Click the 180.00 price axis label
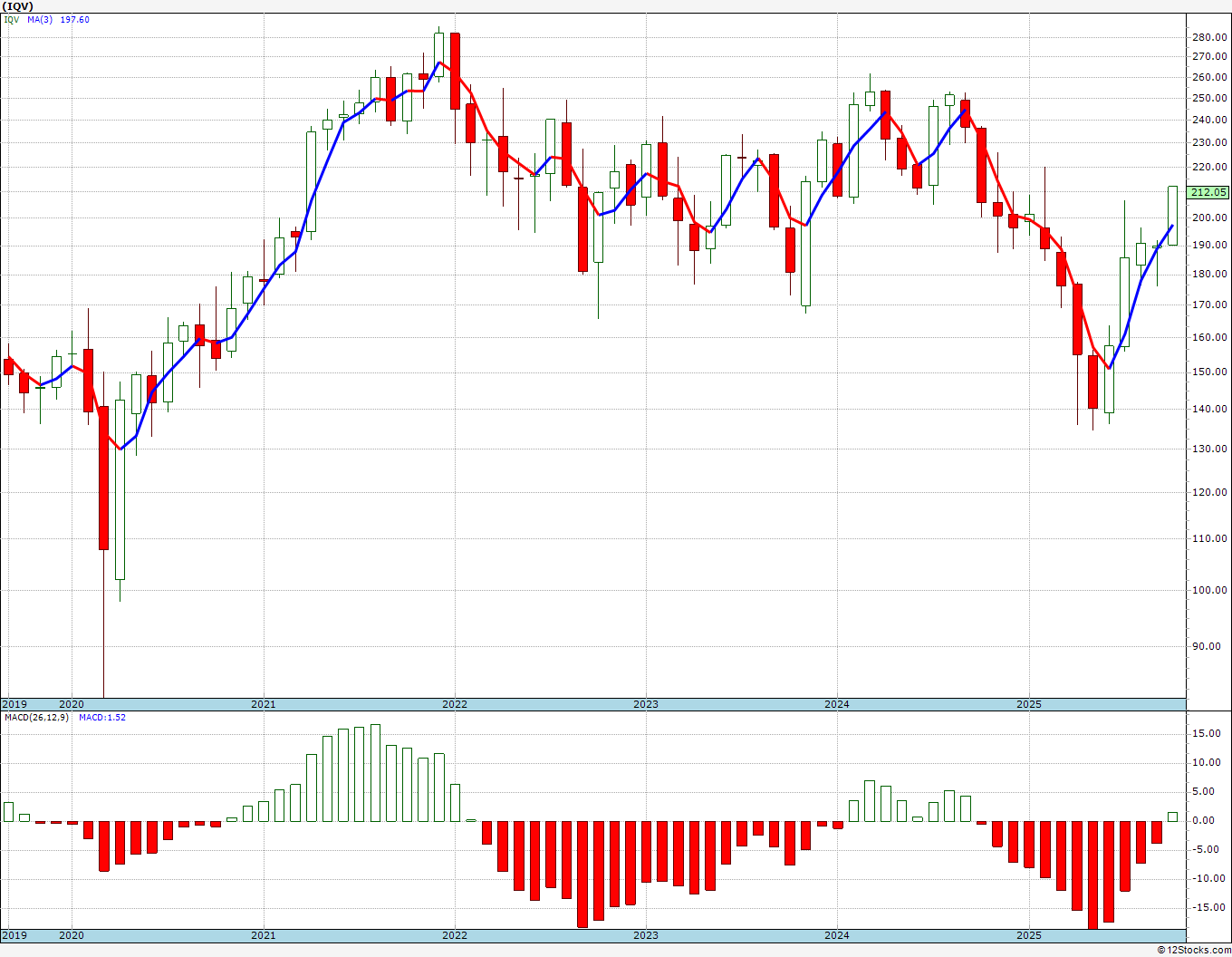1232x957 pixels. pos(1210,275)
